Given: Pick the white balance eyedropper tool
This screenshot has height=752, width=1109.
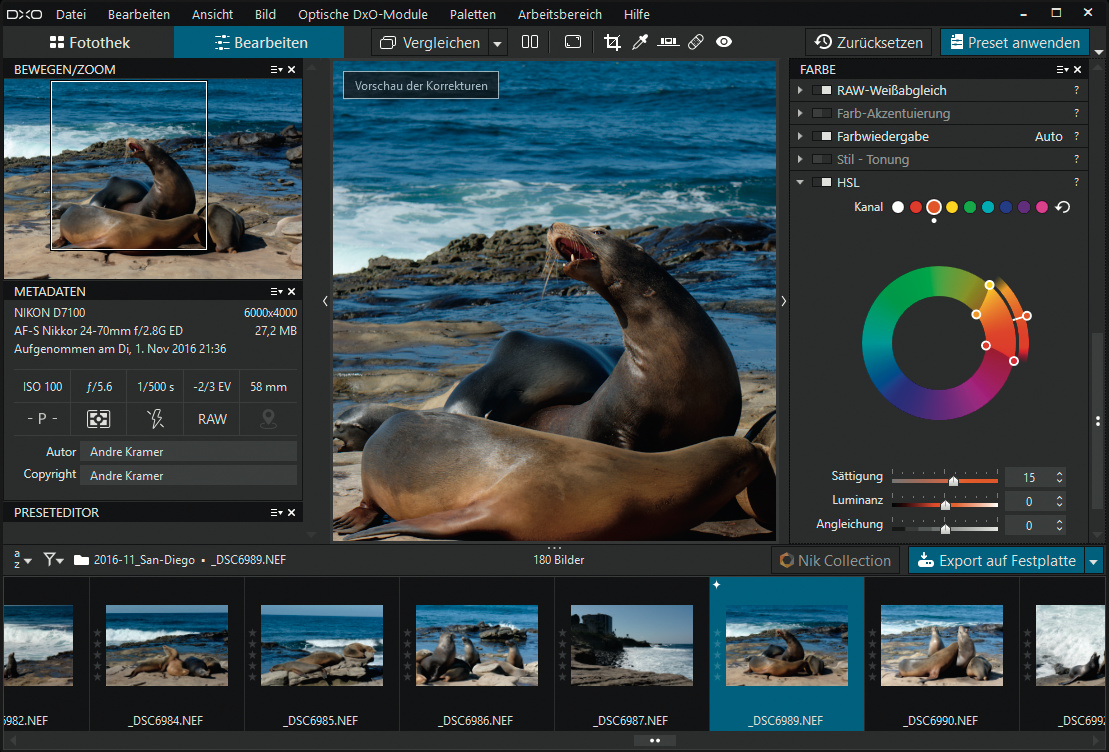Looking at the screenshot, I should coord(641,42).
